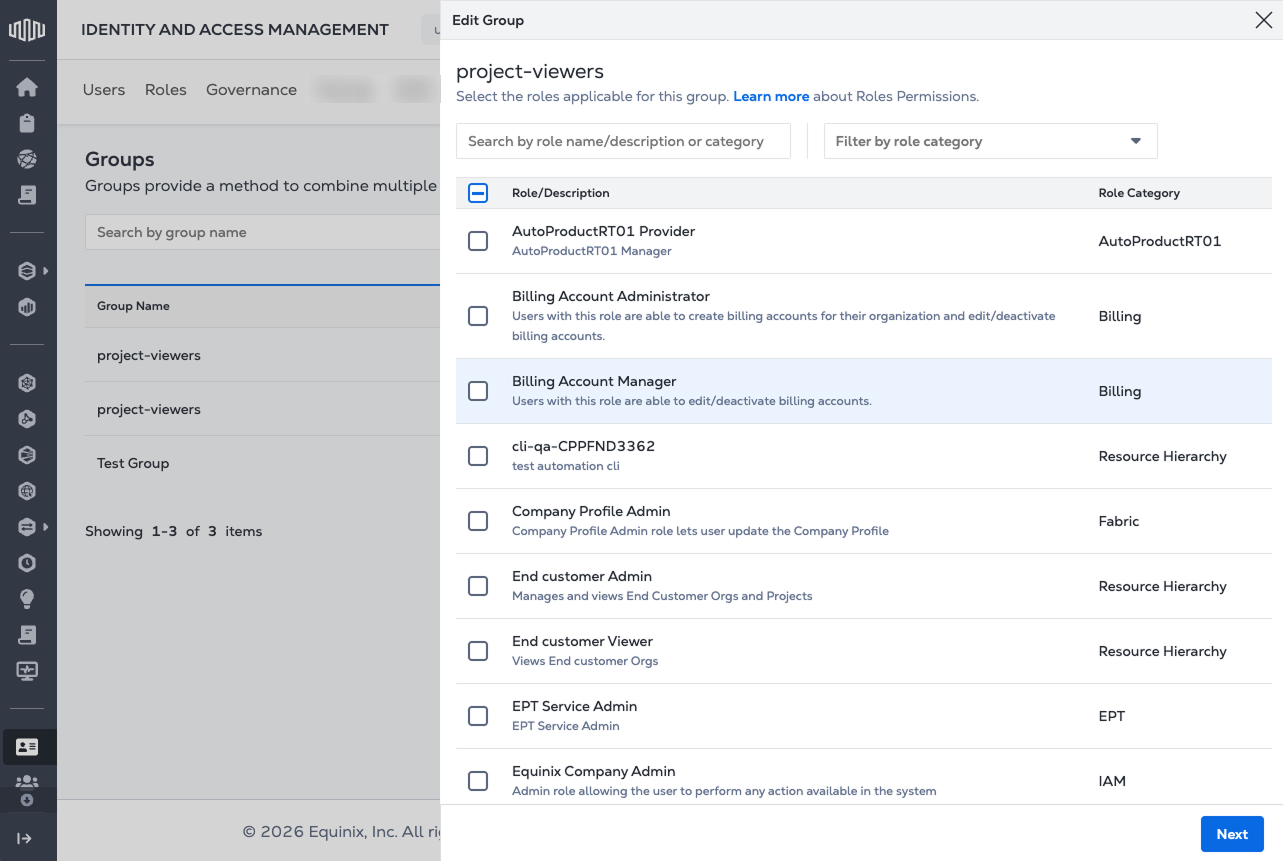The height and width of the screenshot is (861, 1283).
Task: Click the expand sidebar arrow icon
Action: 26,838
